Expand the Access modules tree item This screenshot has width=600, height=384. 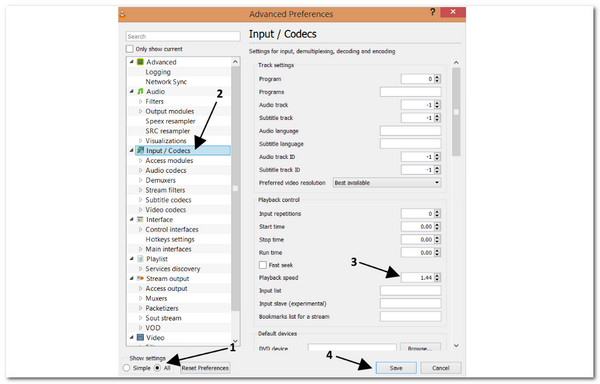[x=140, y=161]
